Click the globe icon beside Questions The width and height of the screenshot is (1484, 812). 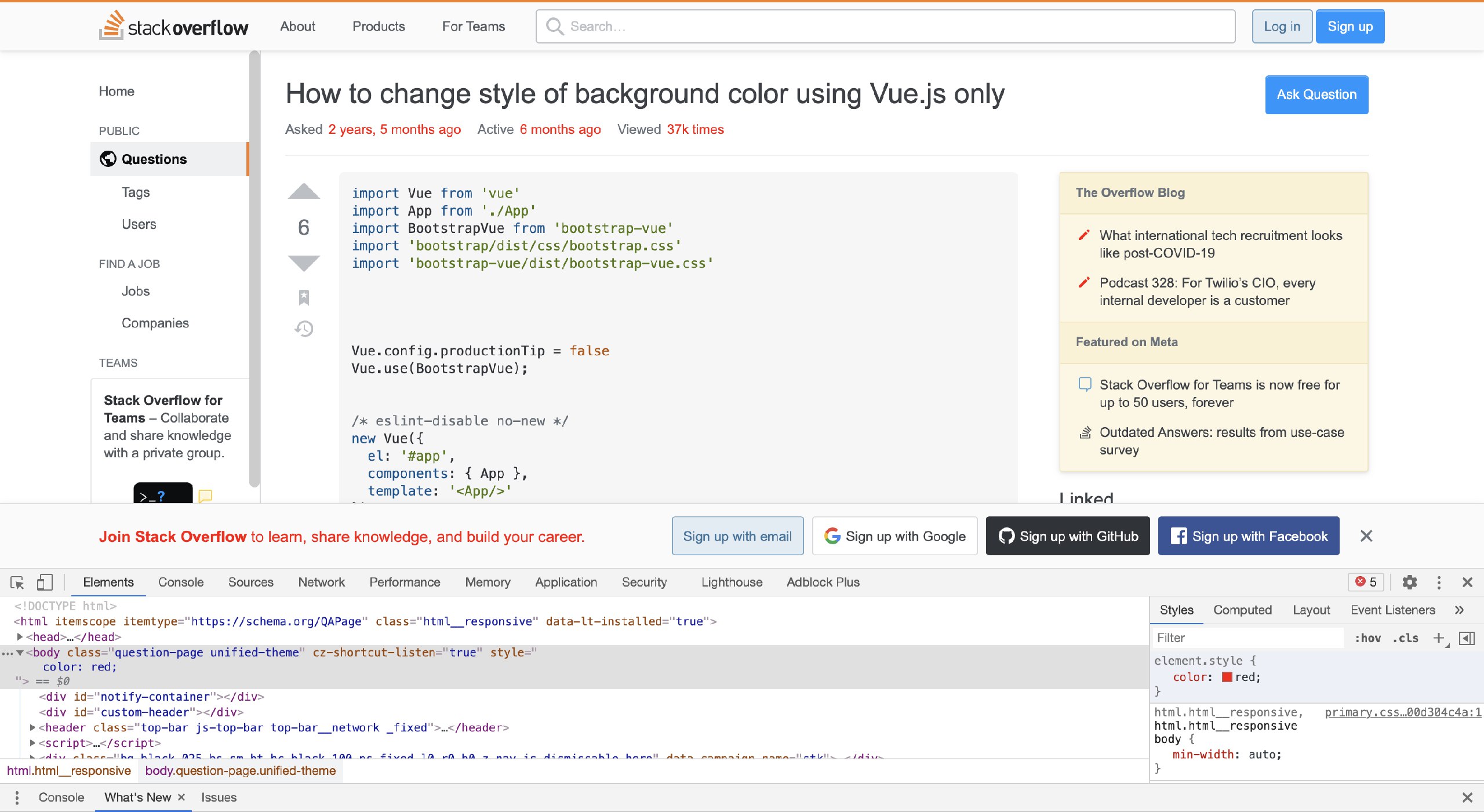[x=108, y=159]
